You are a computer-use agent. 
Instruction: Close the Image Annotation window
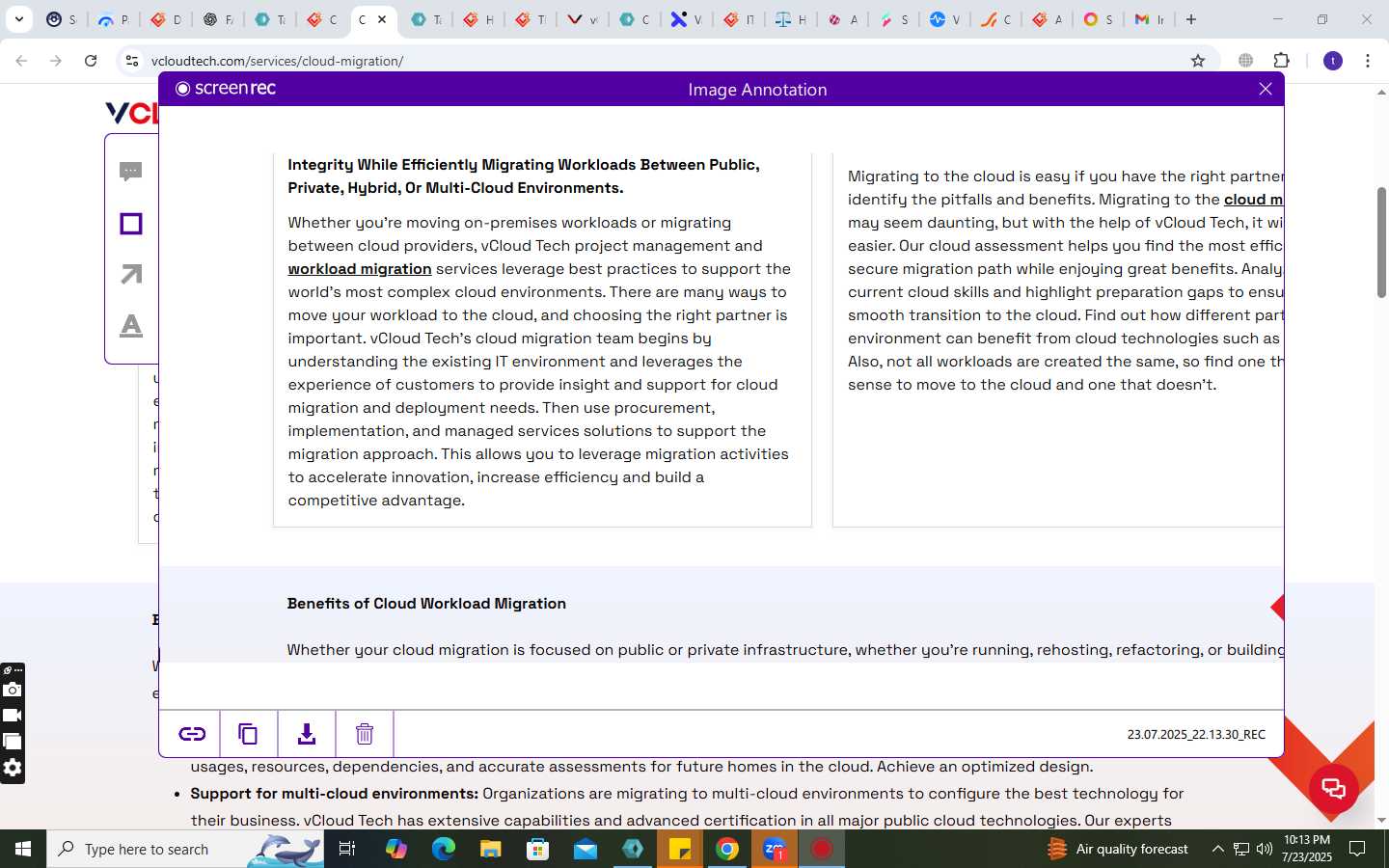point(1266,89)
